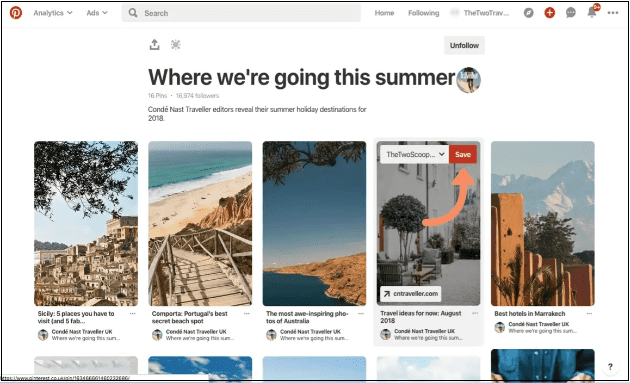Viewport: 630px width, 383px height.
Task: Open more options for Marrakech pin
Action: [589, 313]
